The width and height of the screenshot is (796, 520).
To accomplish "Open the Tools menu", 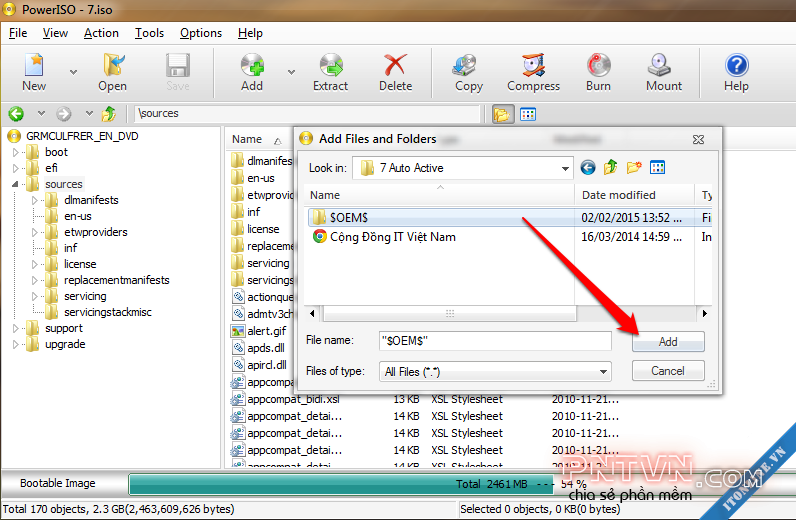I will pyautogui.click(x=149, y=33).
